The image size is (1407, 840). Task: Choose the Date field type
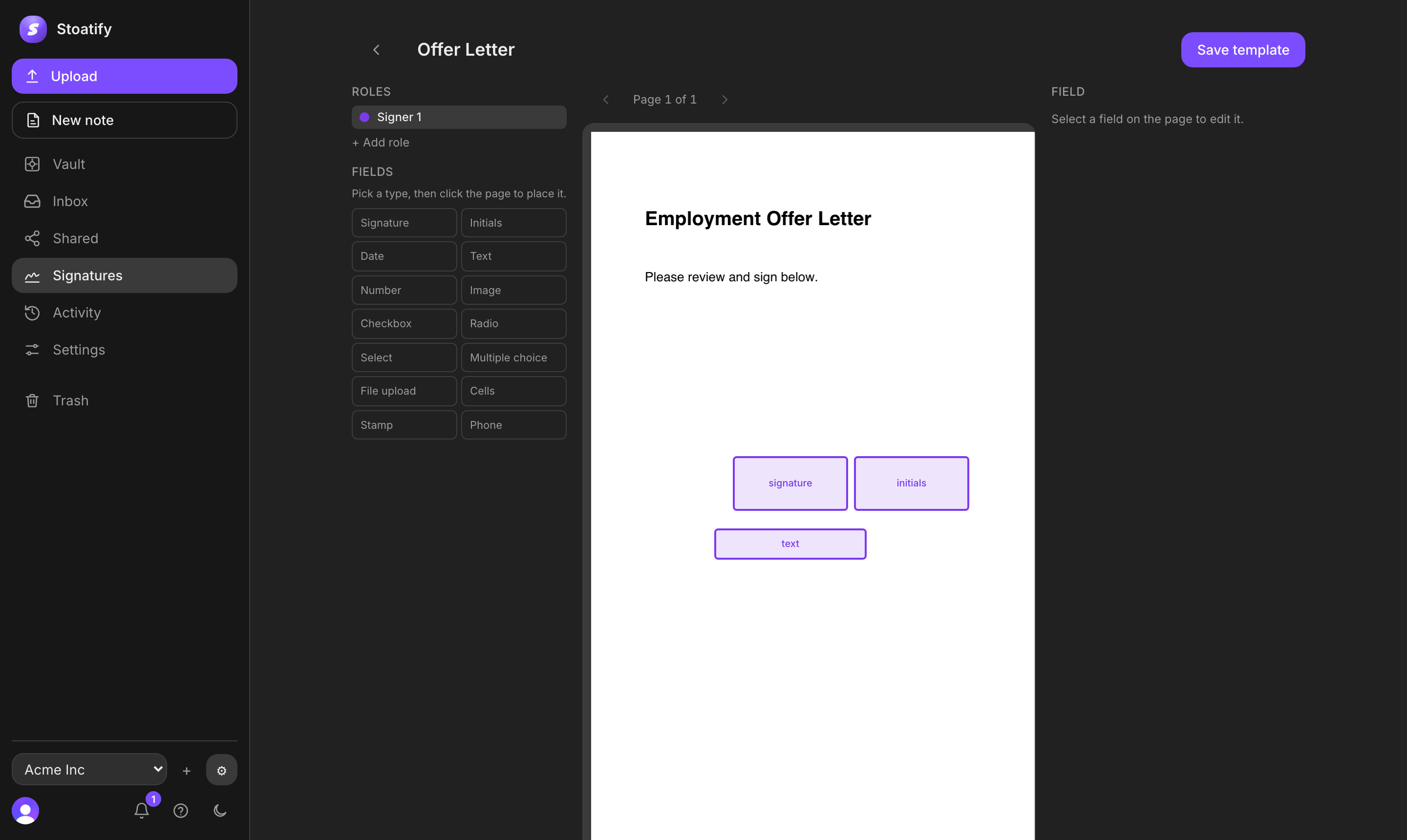click(x=404, y=256)
